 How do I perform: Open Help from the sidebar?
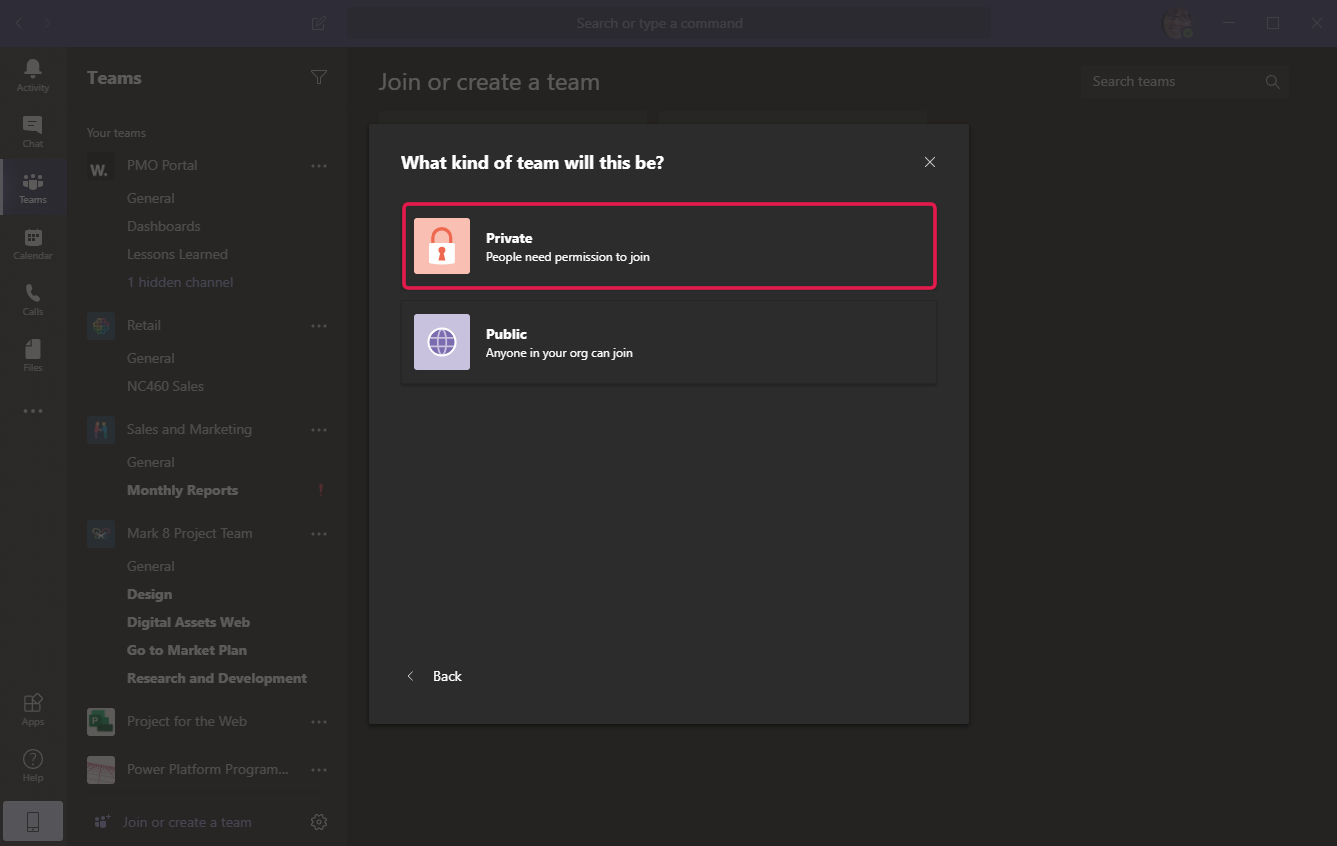click(33, 765)
